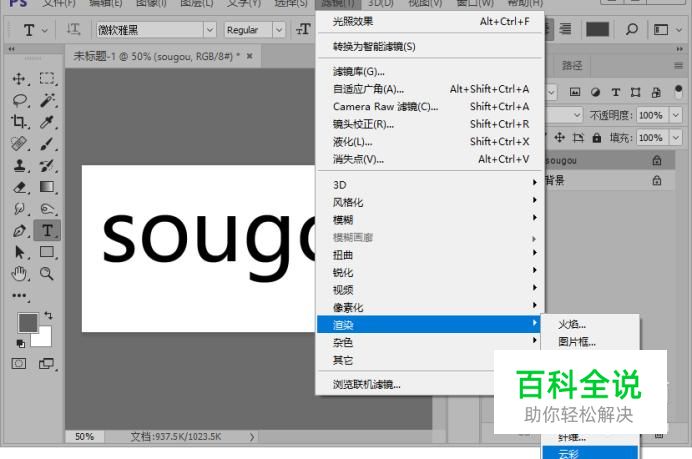Screen dimensions: 692x459
Task: Click the background color swatch
Action: (x=45, y=338)
